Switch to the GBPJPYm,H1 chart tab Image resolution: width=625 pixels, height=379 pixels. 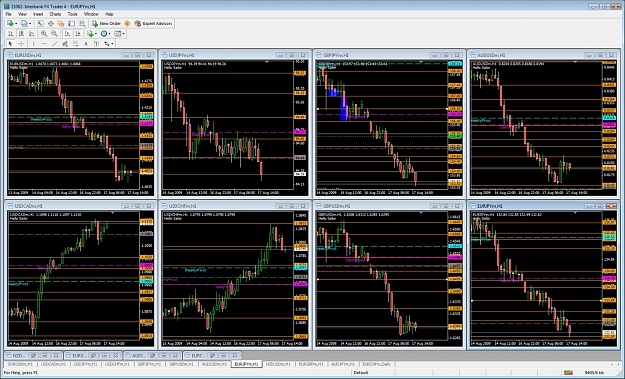(149, 364)
